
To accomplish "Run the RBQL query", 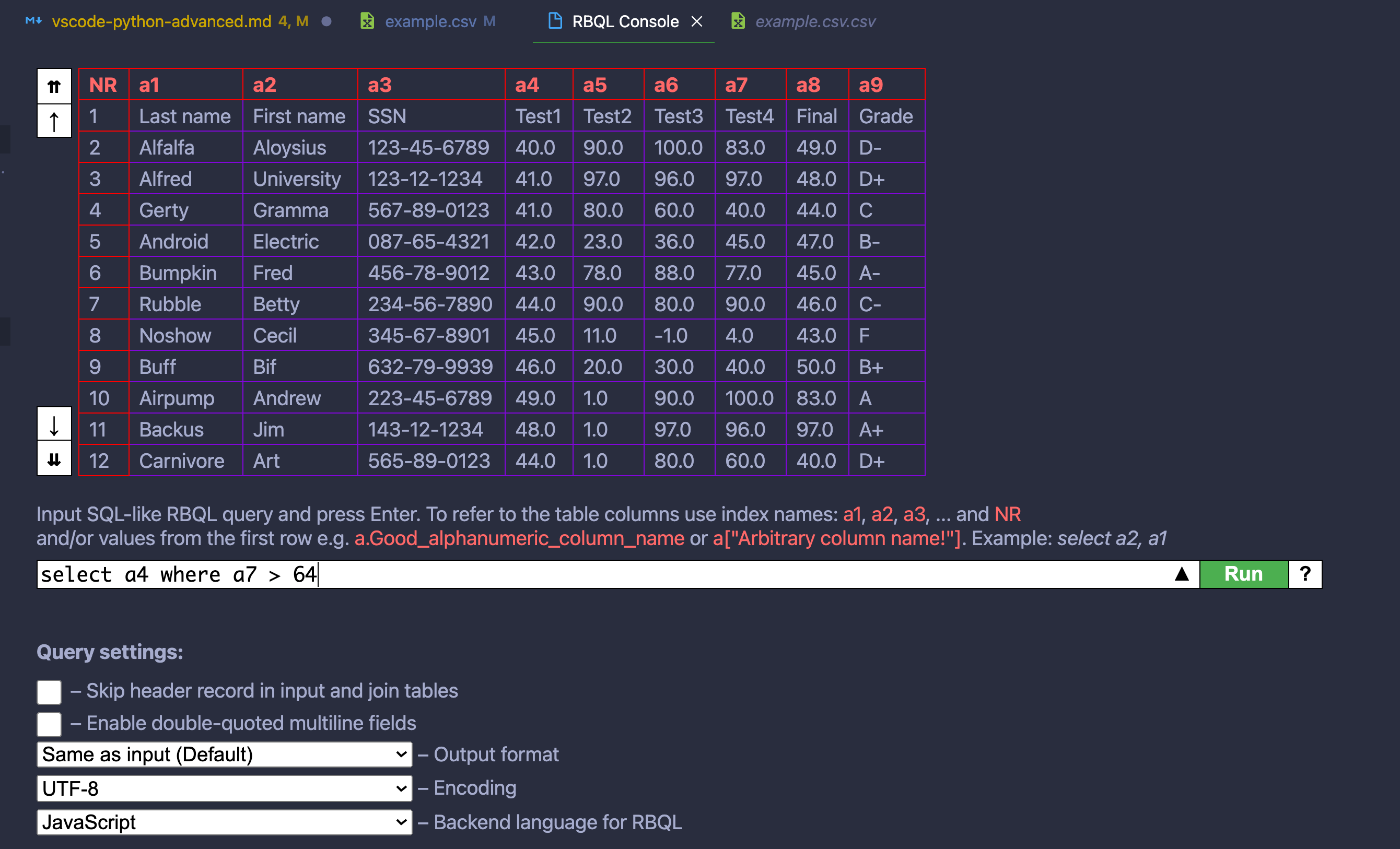I will tap(1244, 574).
